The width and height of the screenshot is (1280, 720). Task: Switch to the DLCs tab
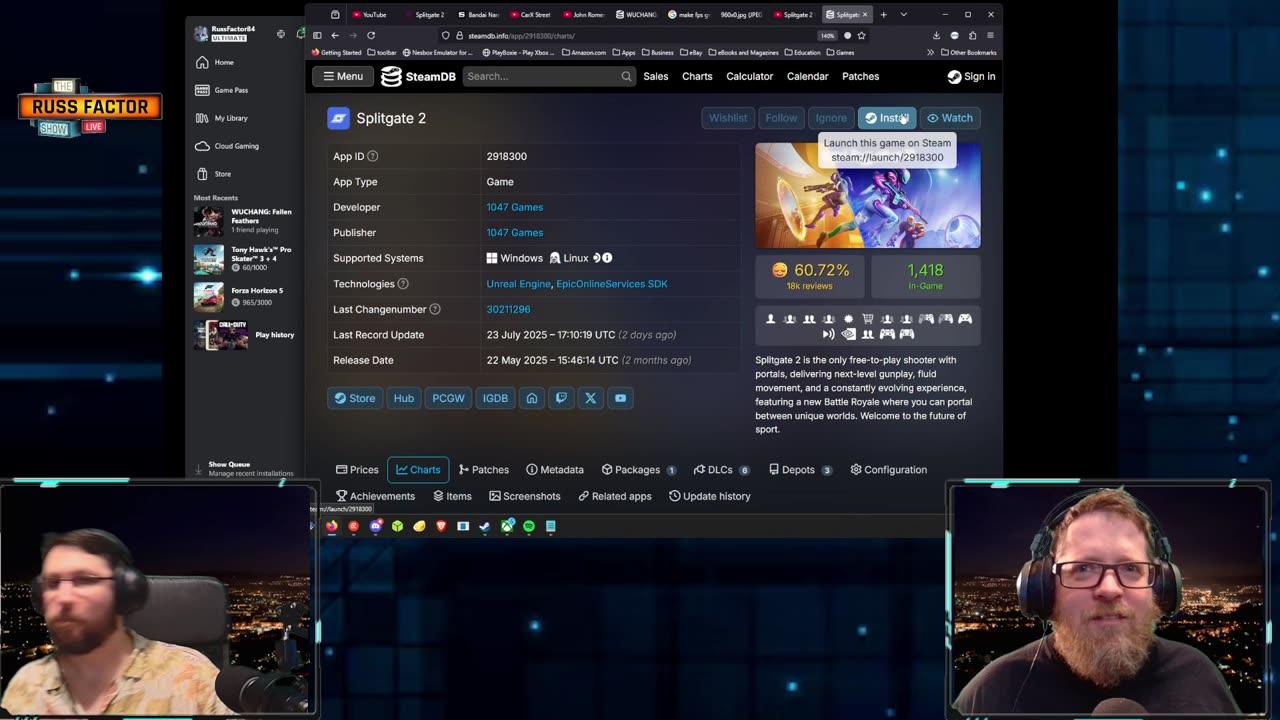click(x=721, y=470)
